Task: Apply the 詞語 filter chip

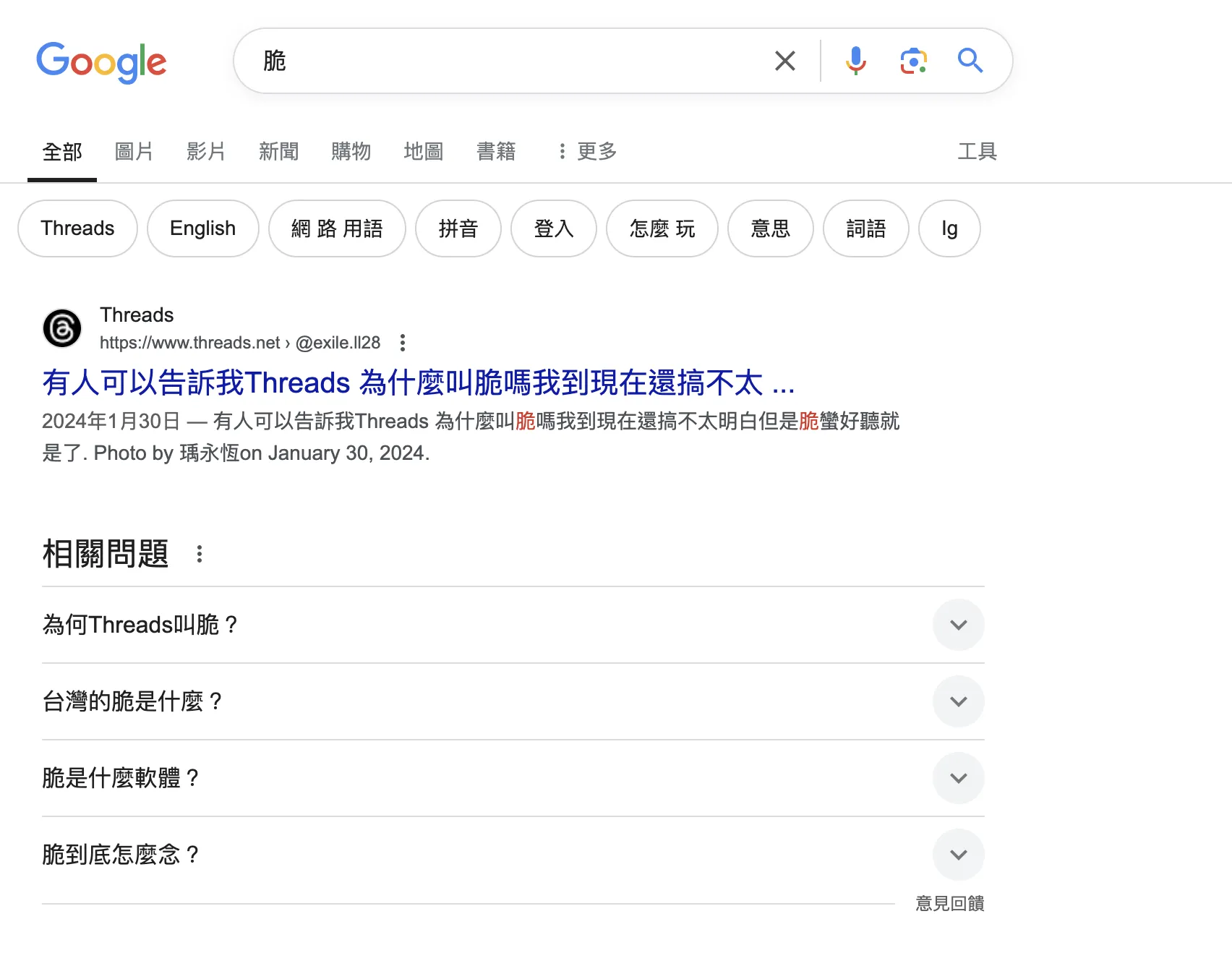Action: click(866, 228)
